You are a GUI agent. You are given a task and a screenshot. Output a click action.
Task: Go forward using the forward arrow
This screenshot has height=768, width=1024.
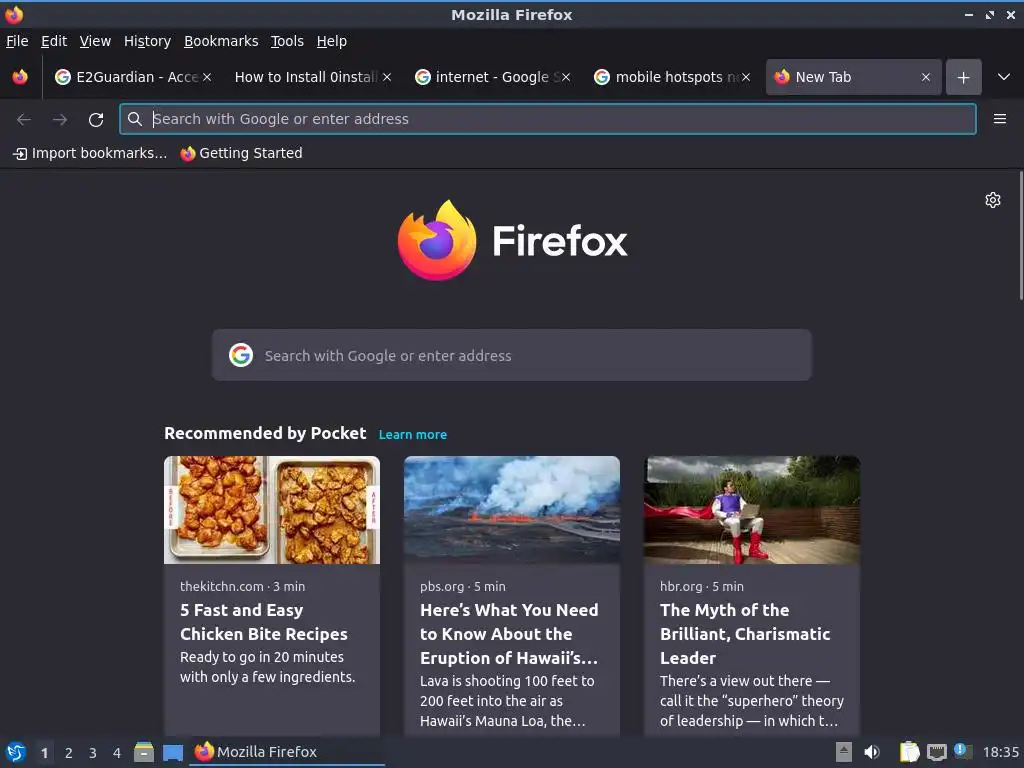pyautogui.click(x=60, y=120)
